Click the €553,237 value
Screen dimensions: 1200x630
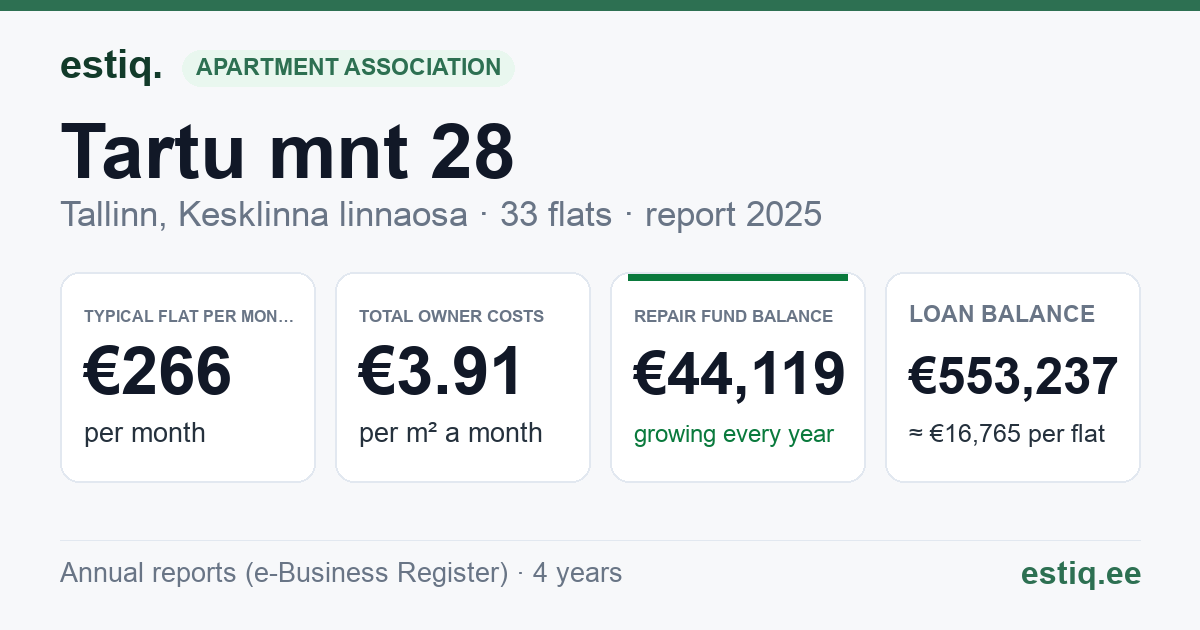coord(1013,377)
